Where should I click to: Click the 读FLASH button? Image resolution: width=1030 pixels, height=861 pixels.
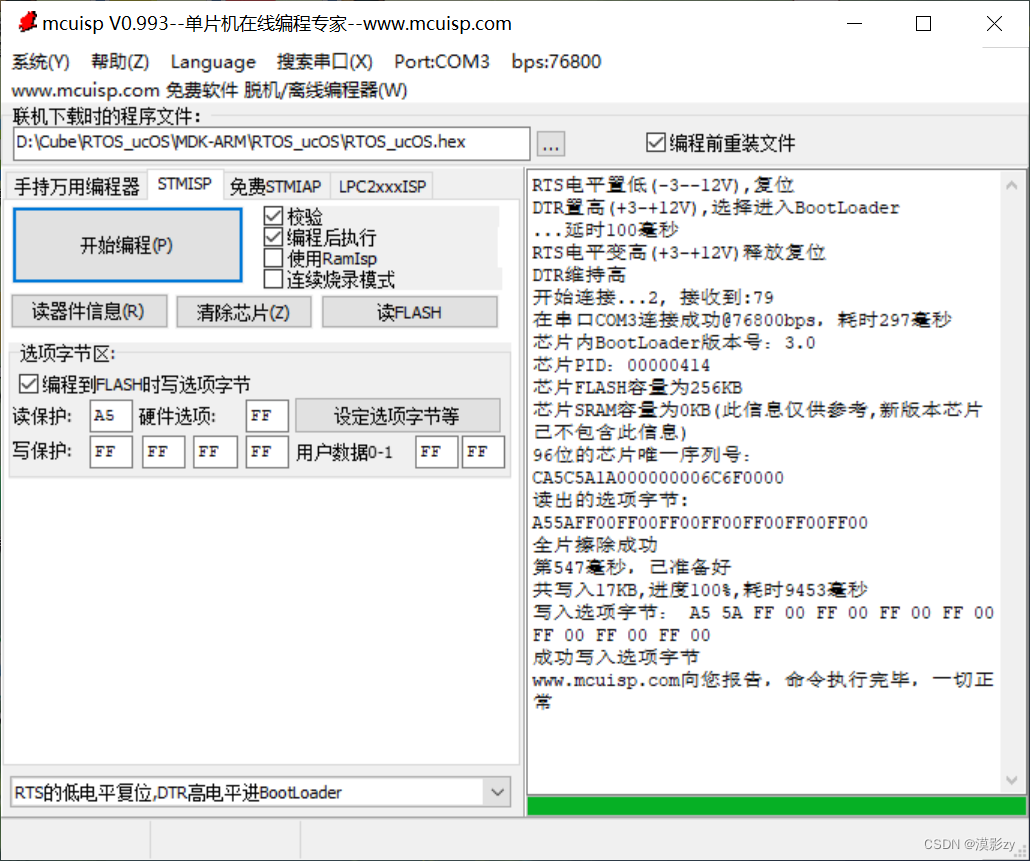409,311
